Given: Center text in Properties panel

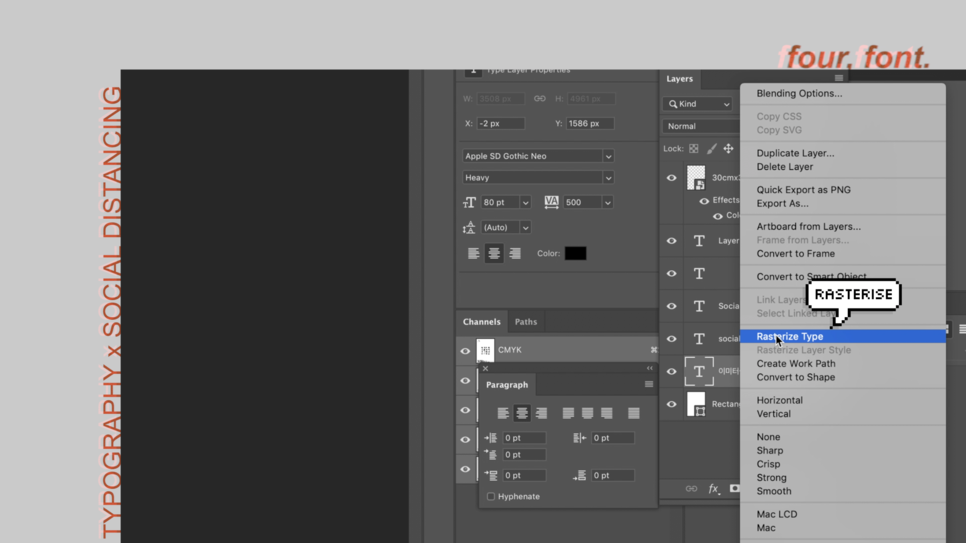Looking at the screenshot, I should click(494, 253).
